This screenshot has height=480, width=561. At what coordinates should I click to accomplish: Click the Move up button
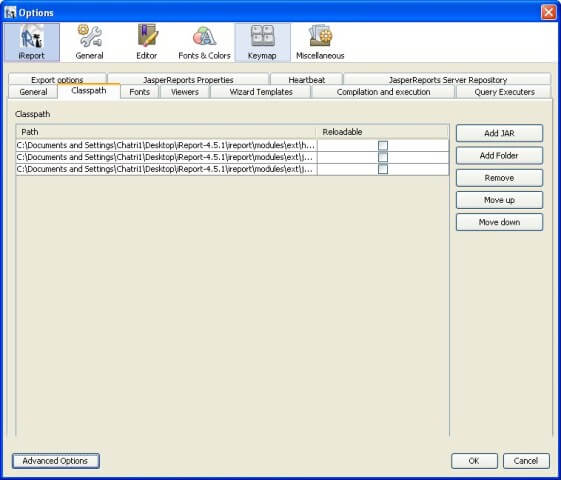pos(499,200)
